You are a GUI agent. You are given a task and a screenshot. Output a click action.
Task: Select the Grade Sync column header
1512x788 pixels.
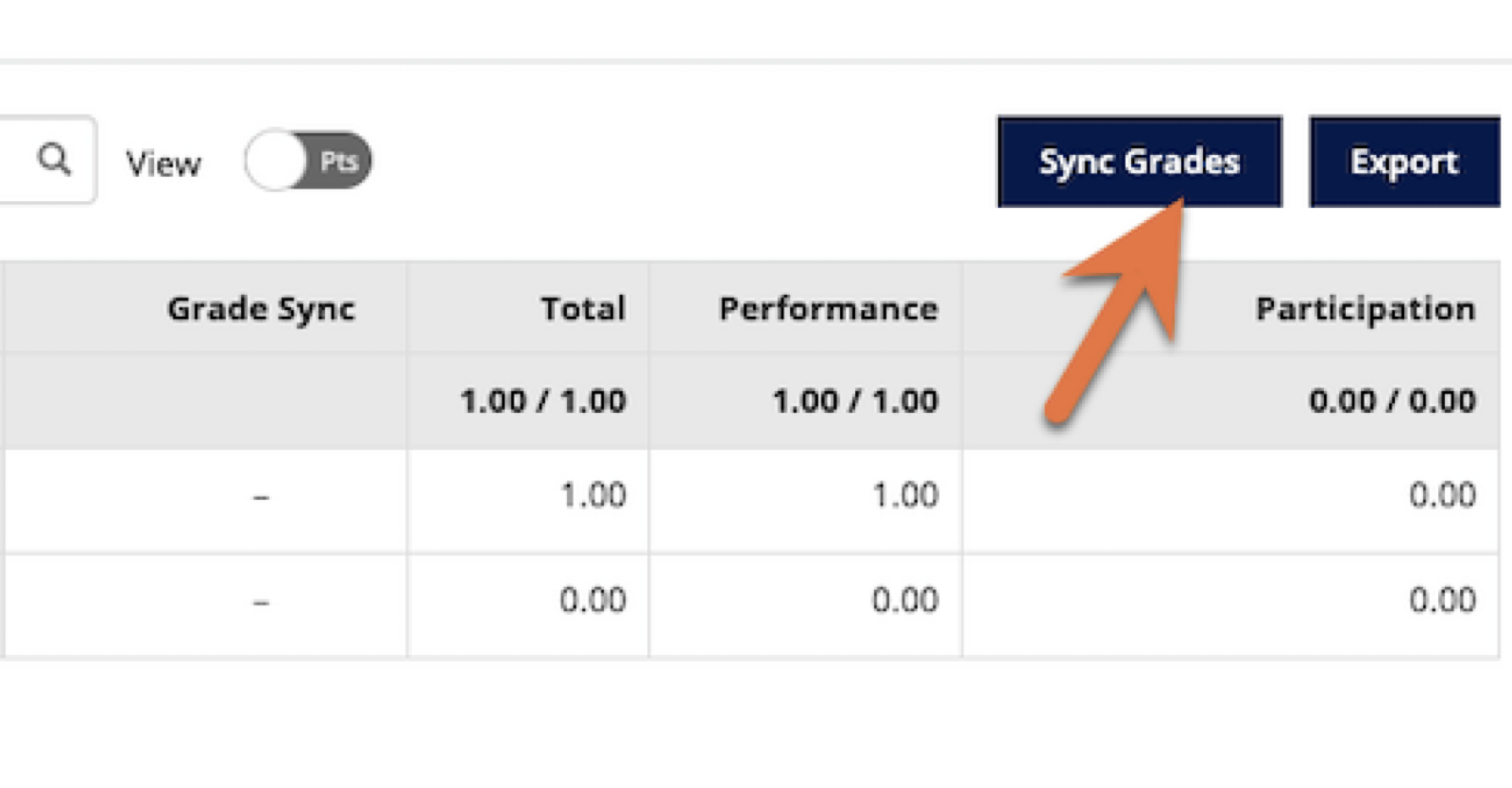click(261, 309)
